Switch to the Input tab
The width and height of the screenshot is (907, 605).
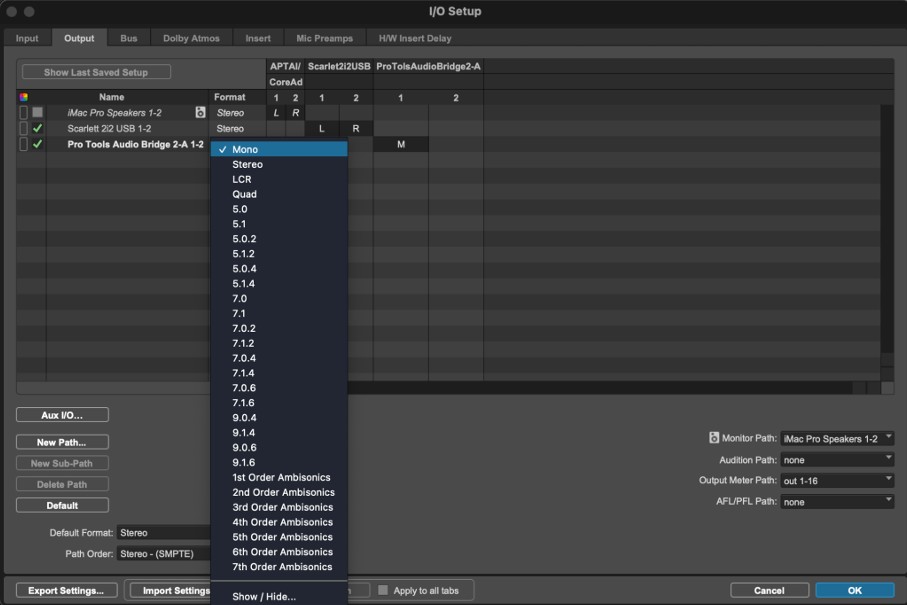click(27, 37)
